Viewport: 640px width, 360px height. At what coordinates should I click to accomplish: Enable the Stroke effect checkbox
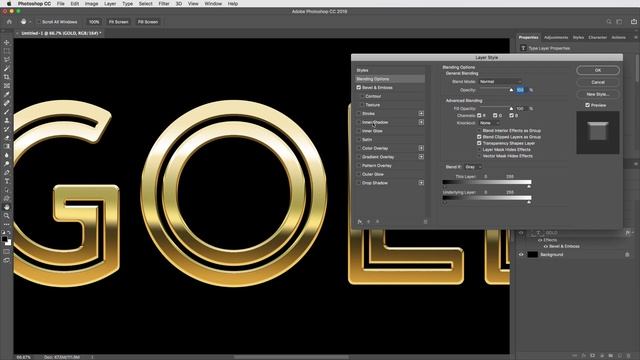click(x=359, y=113)
